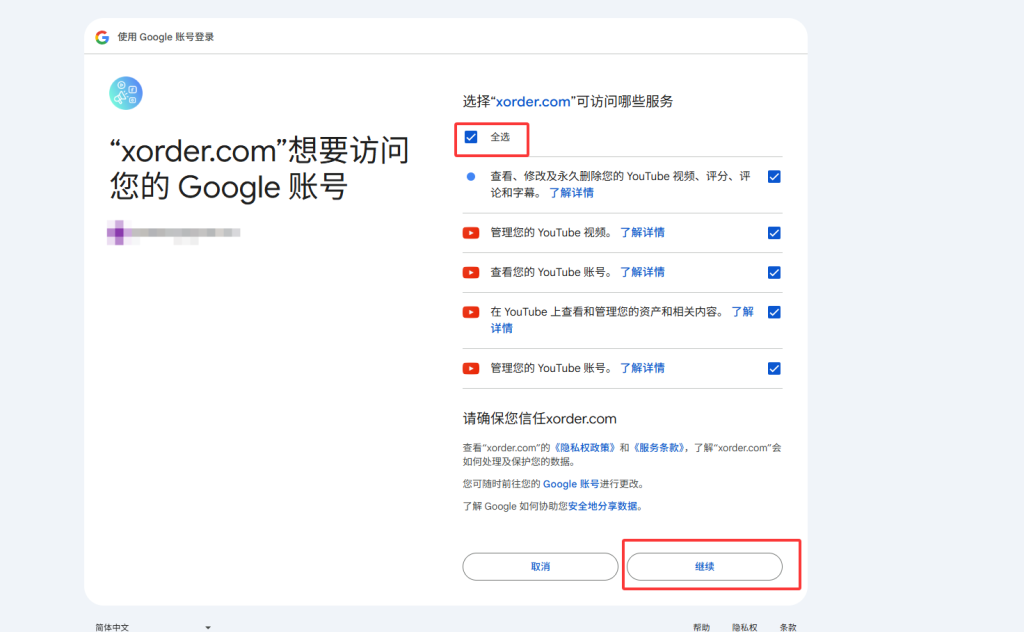Click YouTube icon beside 查看您的 YouTube 账号
Viewport: 1024px width, 632px height.
471,272
